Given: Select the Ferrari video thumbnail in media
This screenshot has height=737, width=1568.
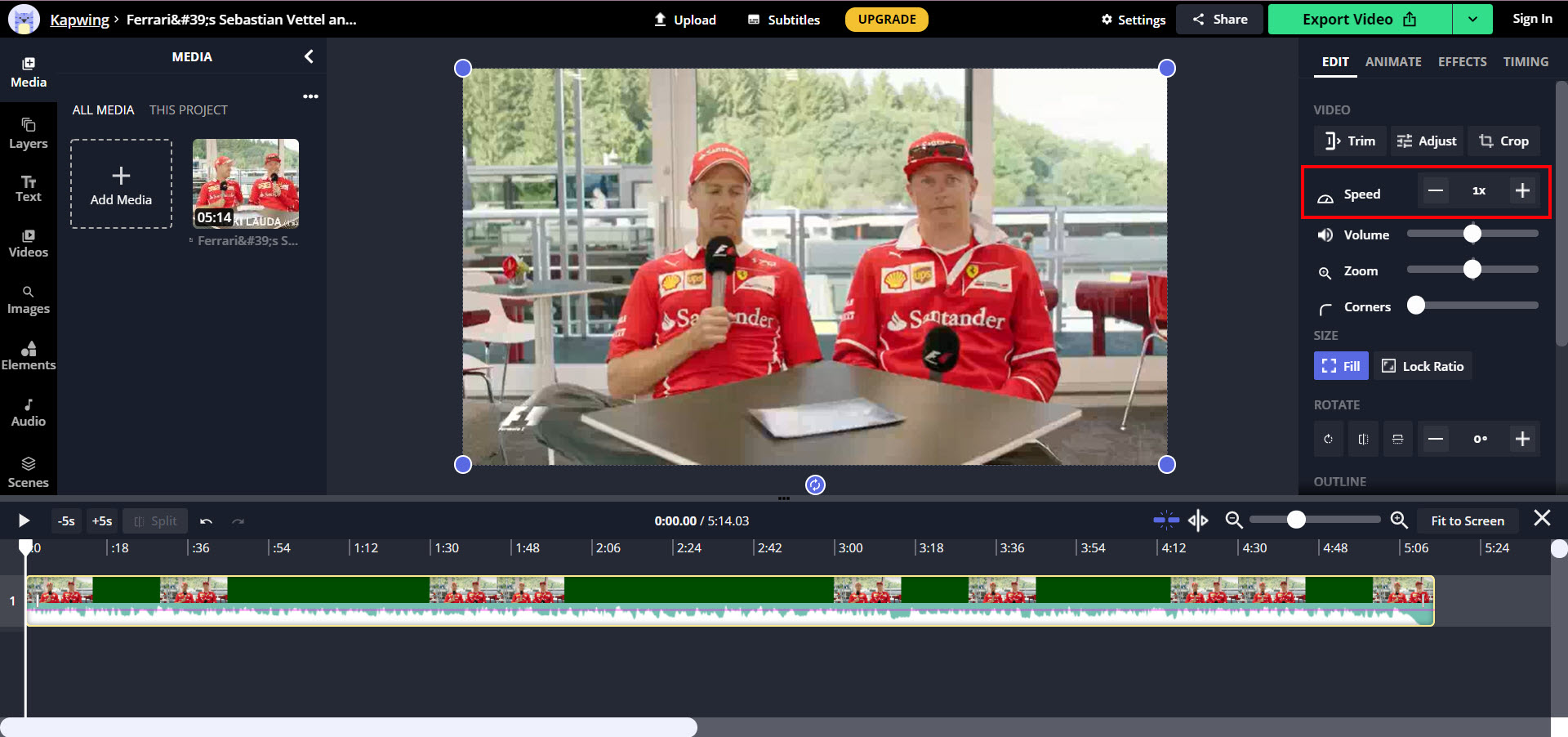Looking at the screenshot, I should pos(245,183).
